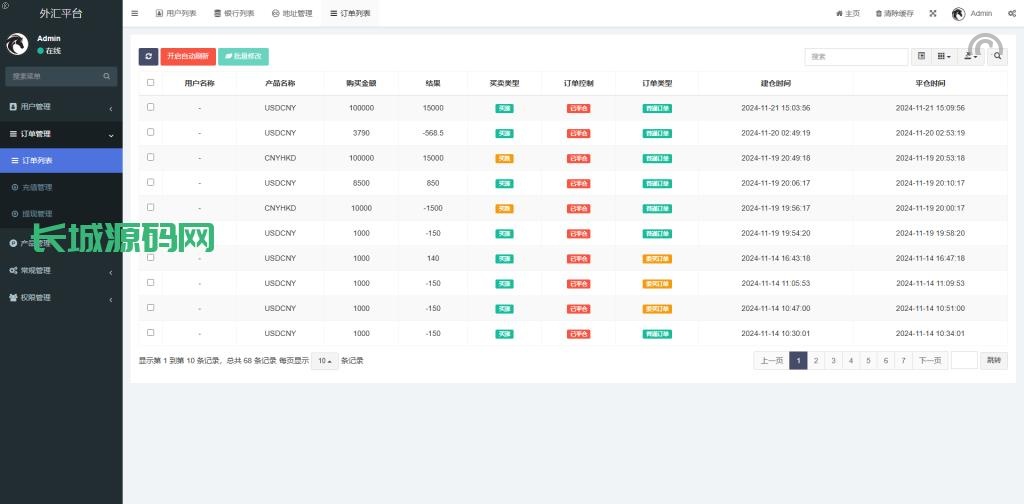Screen dimensions: 1024x504
Task: Open 充值管理 in the sidebar
Action: 37,187
